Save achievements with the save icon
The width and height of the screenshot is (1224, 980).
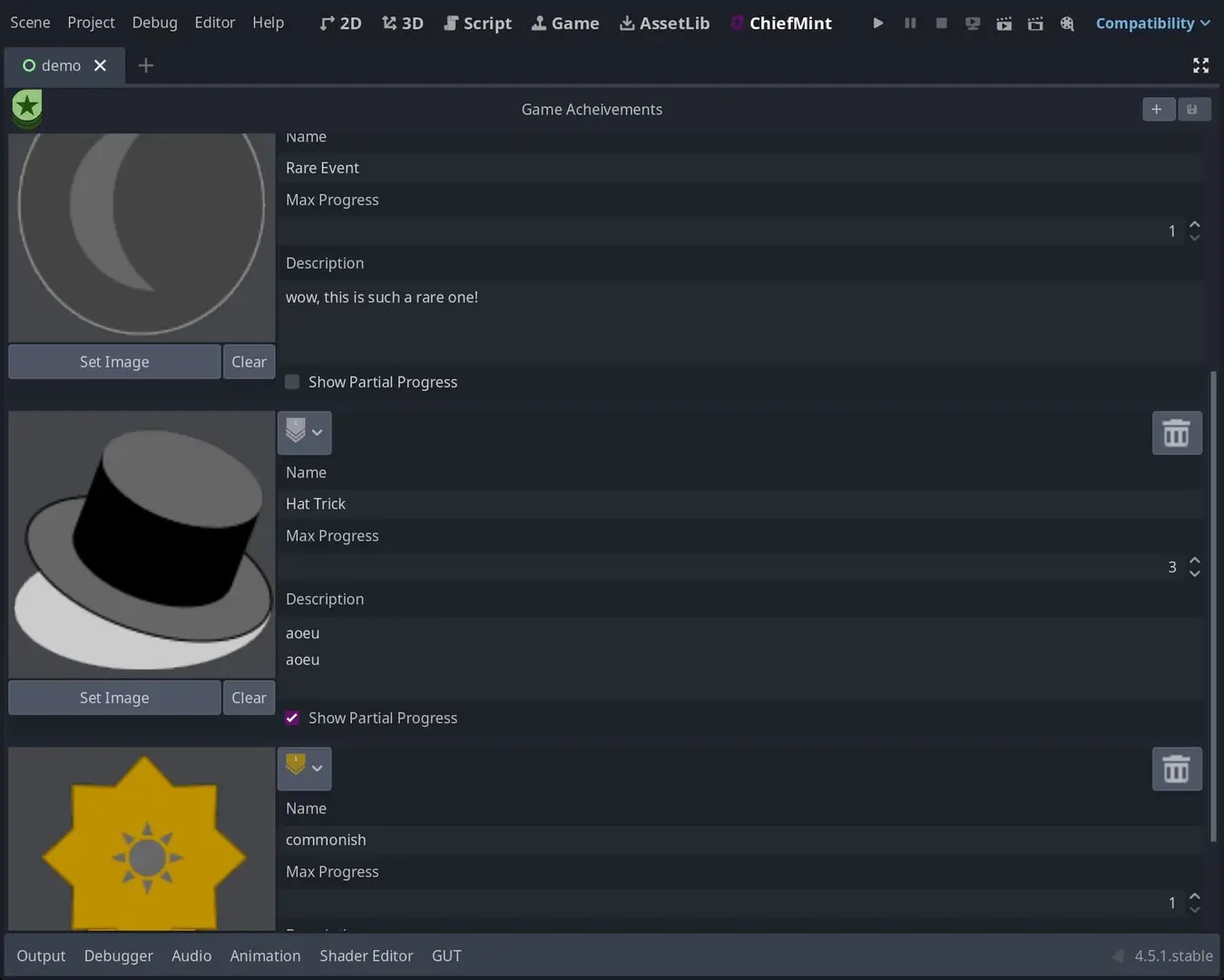click(x=1193, y=109)
